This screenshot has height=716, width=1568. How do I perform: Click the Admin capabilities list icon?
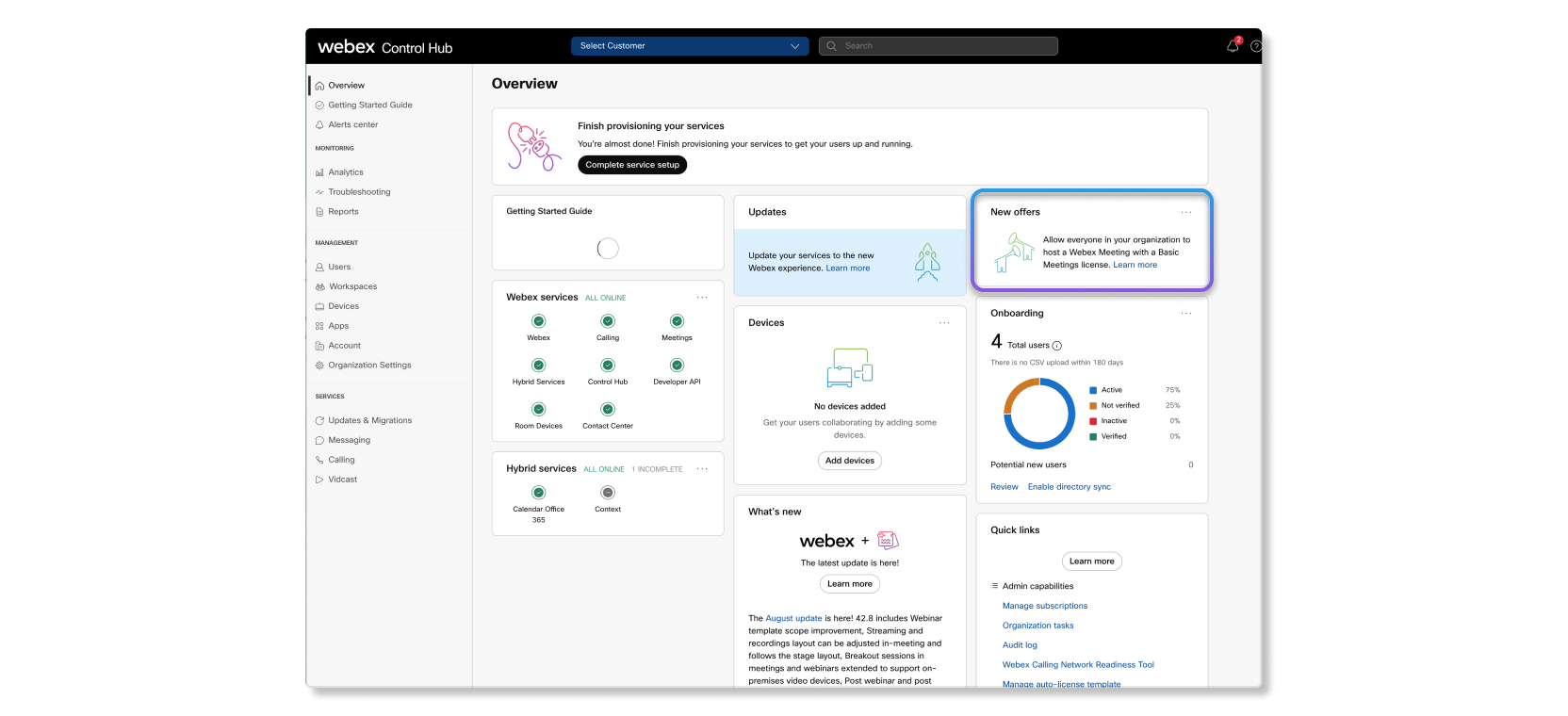(x=994, y=586)
